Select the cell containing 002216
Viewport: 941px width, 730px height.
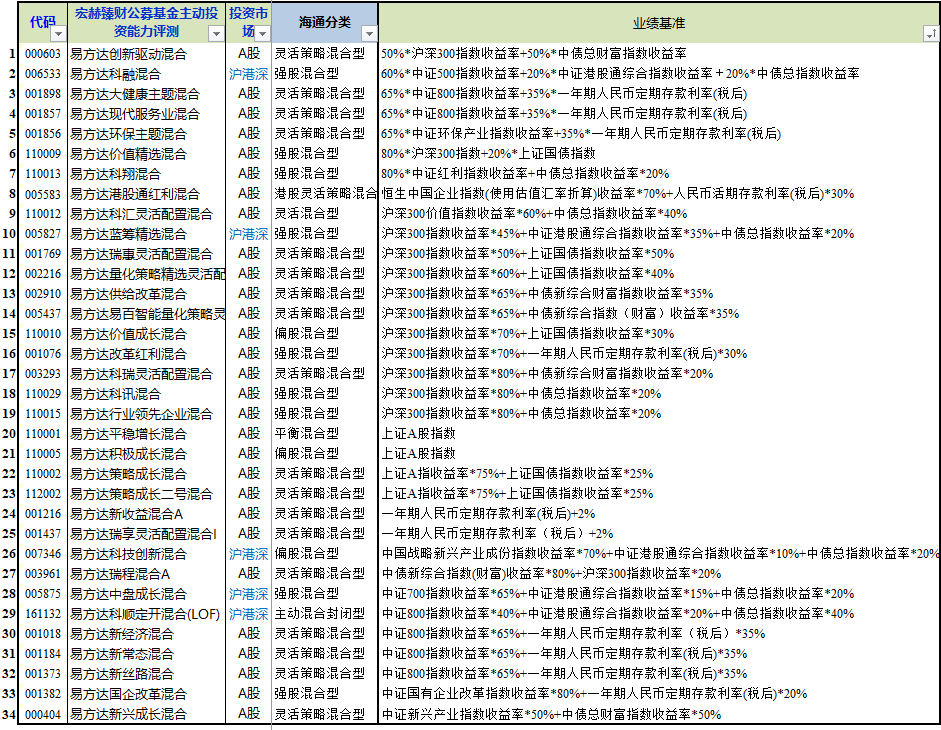point(43,274)
